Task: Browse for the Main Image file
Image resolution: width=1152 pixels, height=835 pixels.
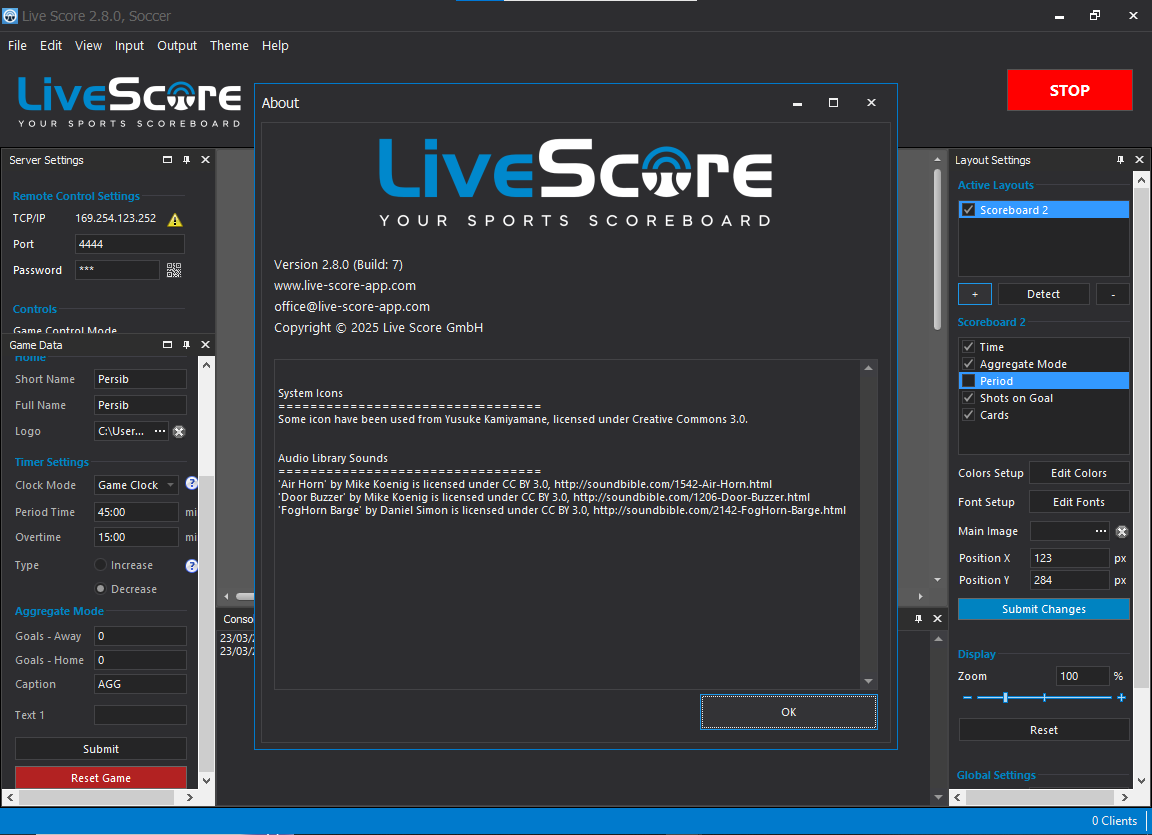Action: coord(1101,531)
